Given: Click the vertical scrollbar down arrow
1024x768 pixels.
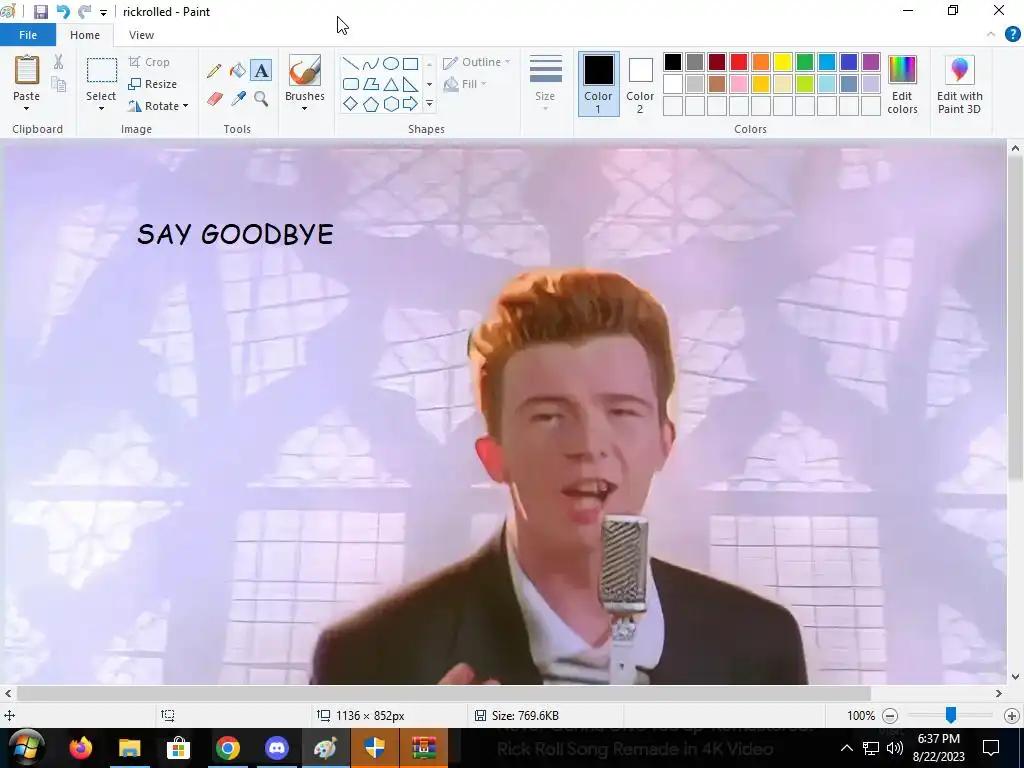Looking at the screenshot, I should click(x=1015, y=677).
